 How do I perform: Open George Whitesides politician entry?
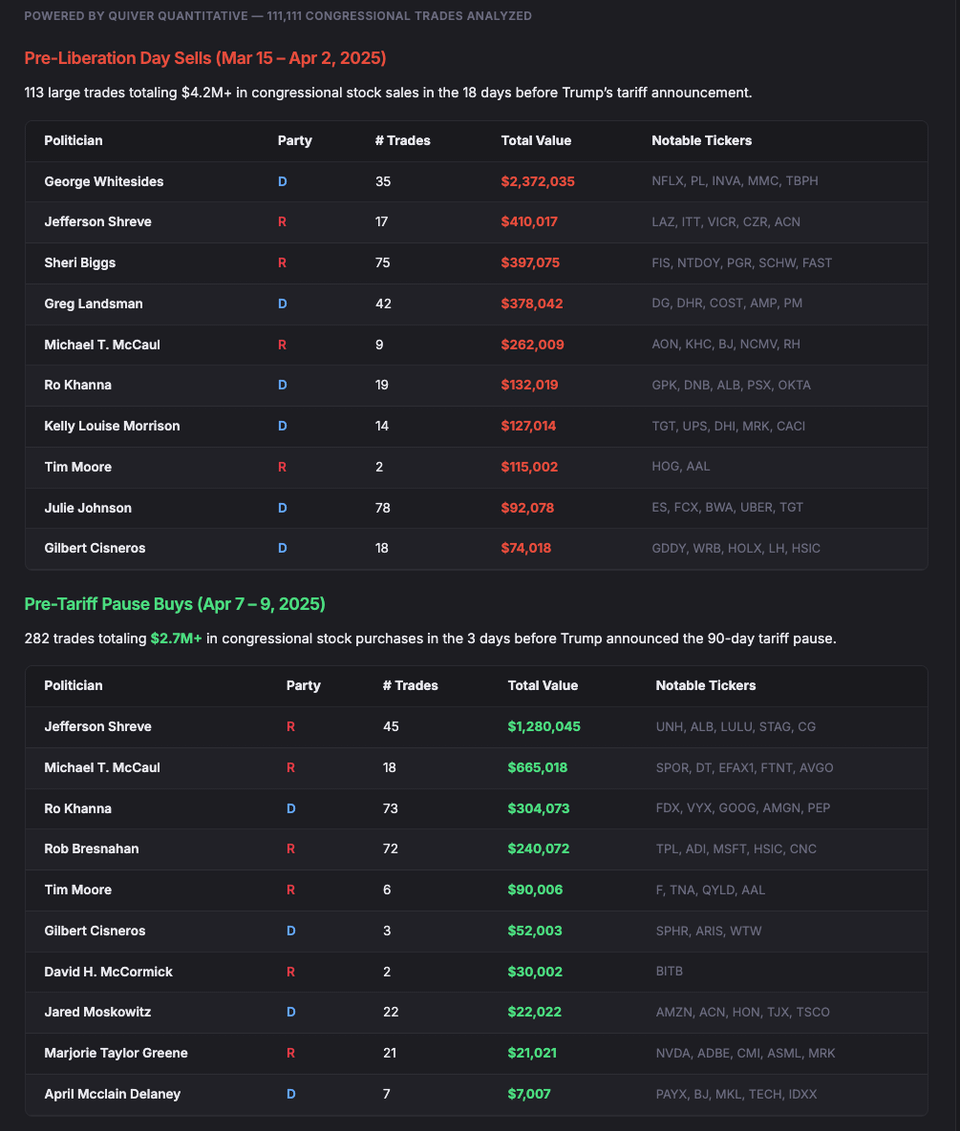pyautogui.click(x=104, y=182)
